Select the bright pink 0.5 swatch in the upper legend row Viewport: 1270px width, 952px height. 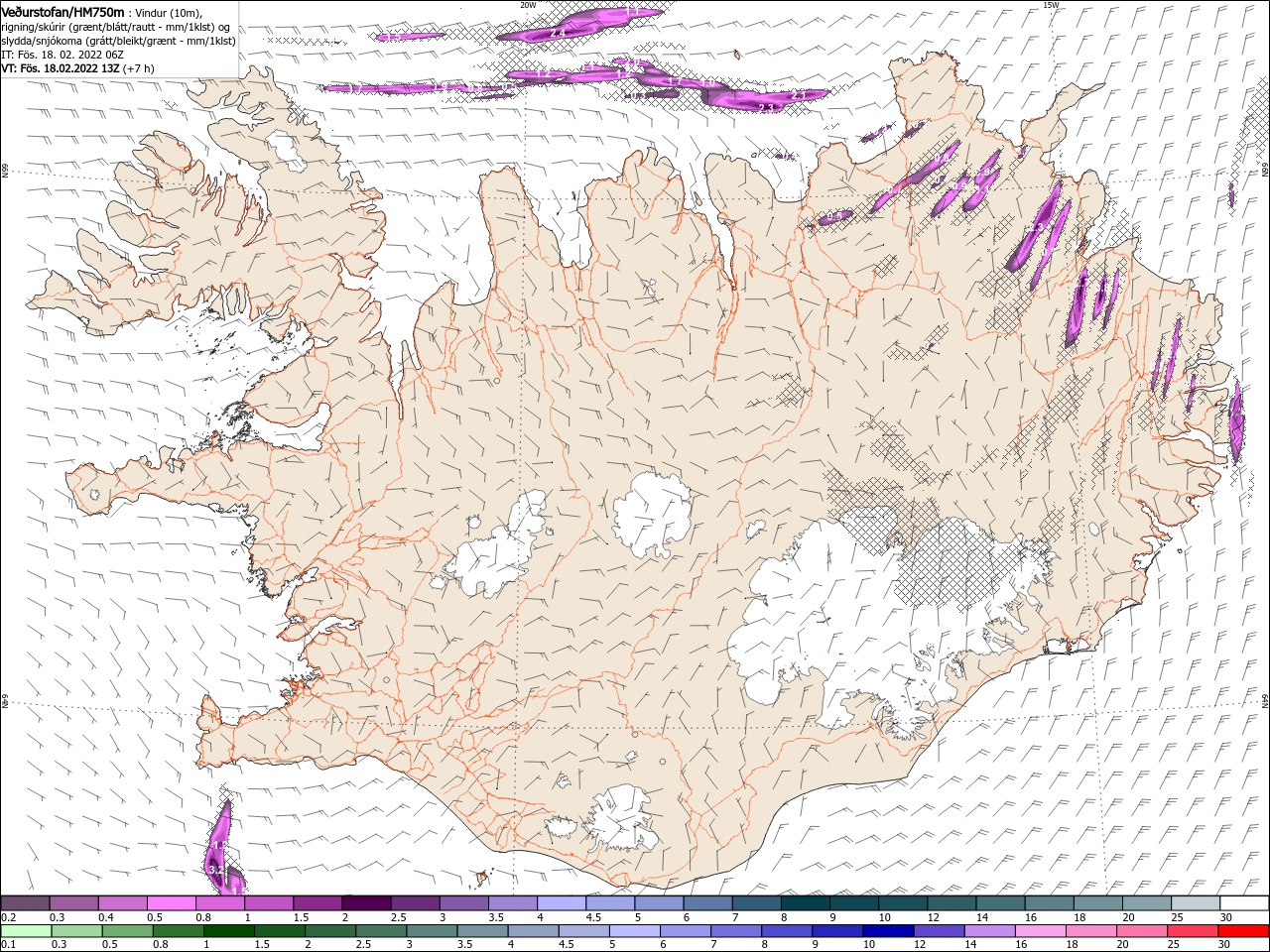[x=171, y=903]
